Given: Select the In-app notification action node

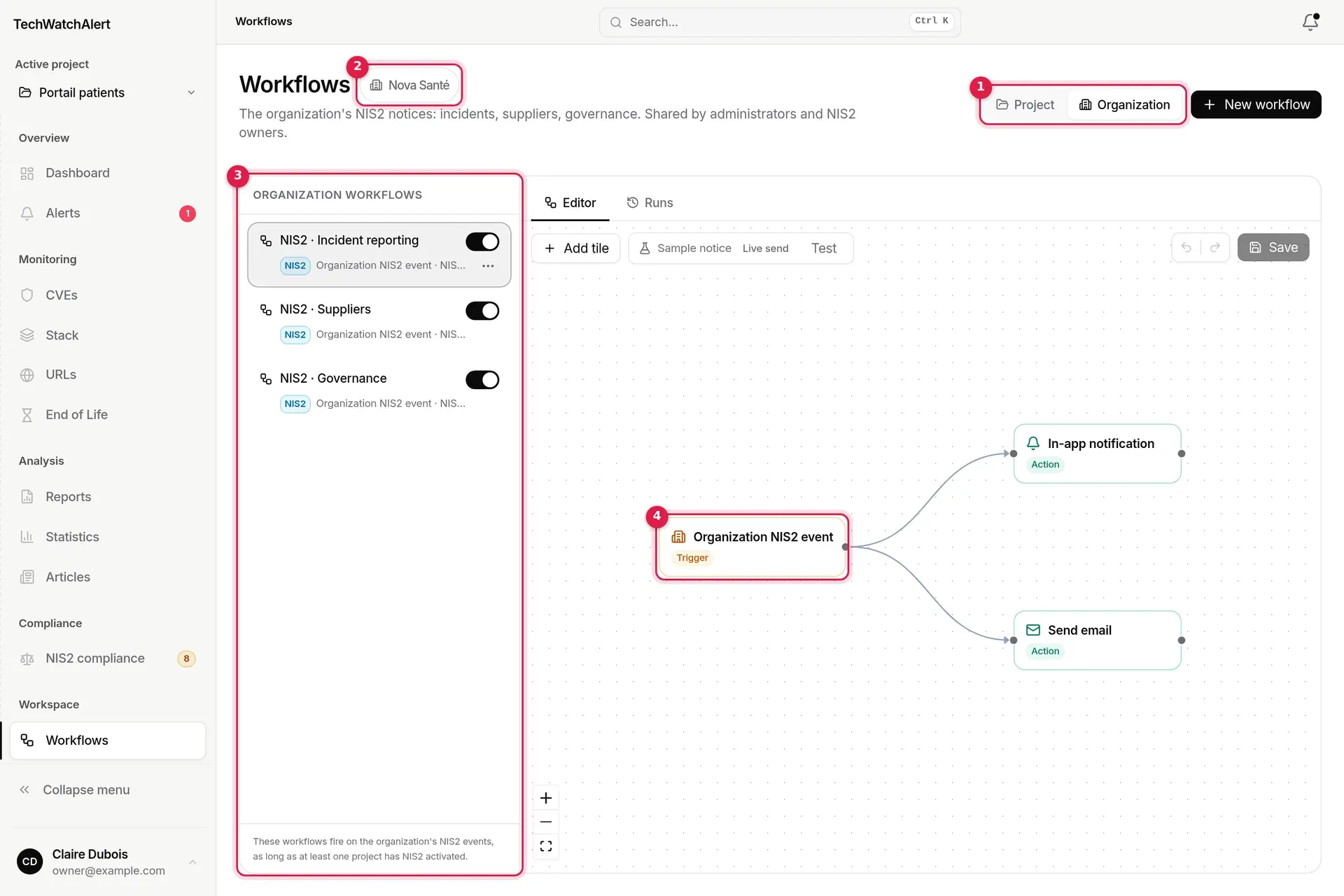Looking at the screenshot, I should pos(1097,454).
